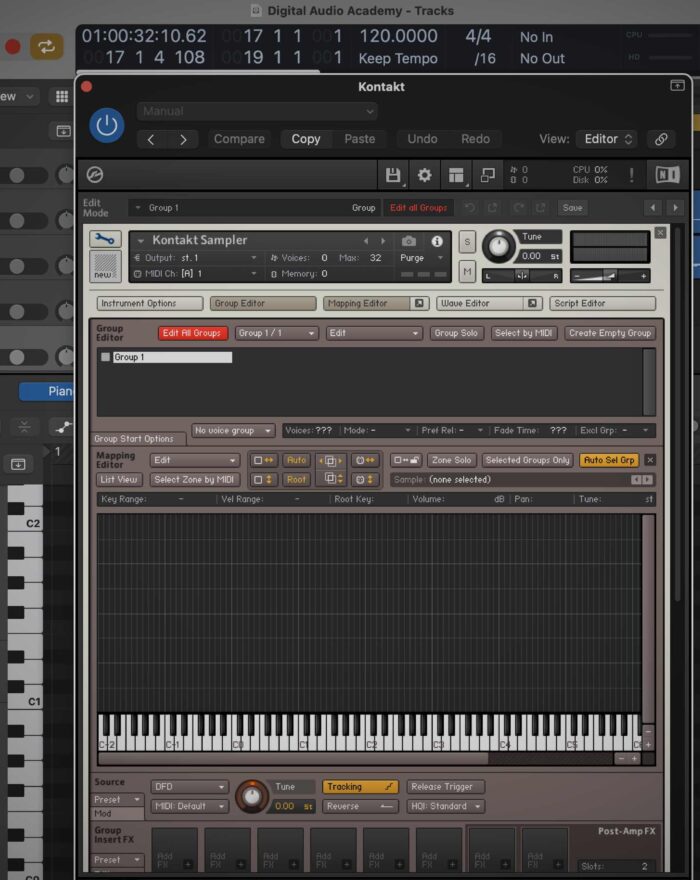700x880 pixels.
Task: Enable Release Trigger in Source
Action: pyautogui.click(x=446, y=787)
